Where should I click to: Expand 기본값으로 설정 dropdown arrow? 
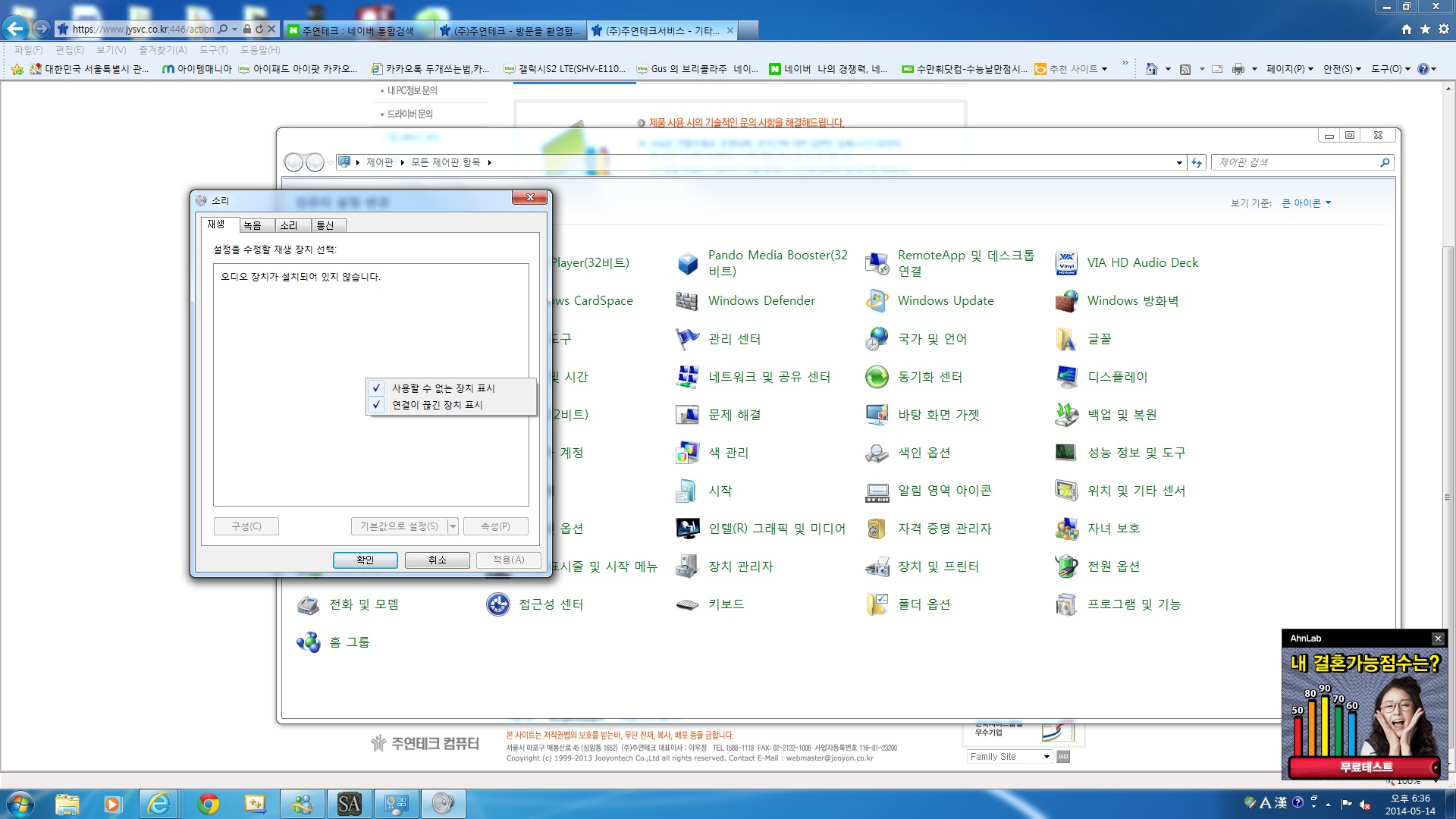coord(453,526)
